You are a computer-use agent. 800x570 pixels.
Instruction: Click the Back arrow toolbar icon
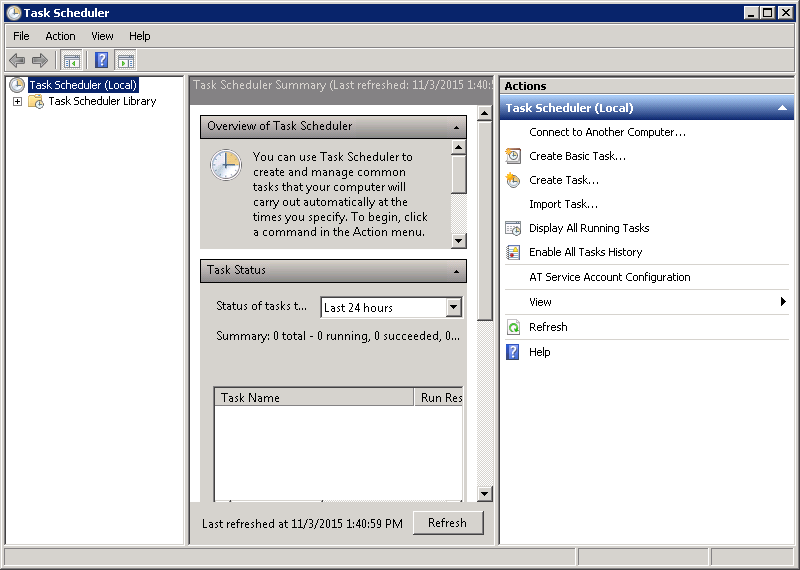coord(17,60)
